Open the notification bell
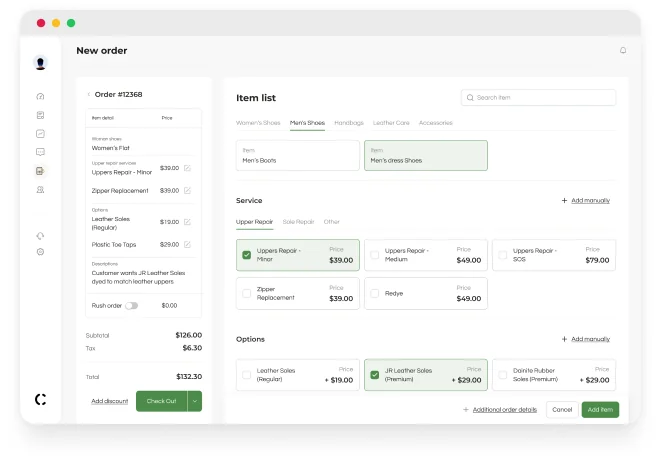This screenshot has height=464, width=661. point(623,51)
